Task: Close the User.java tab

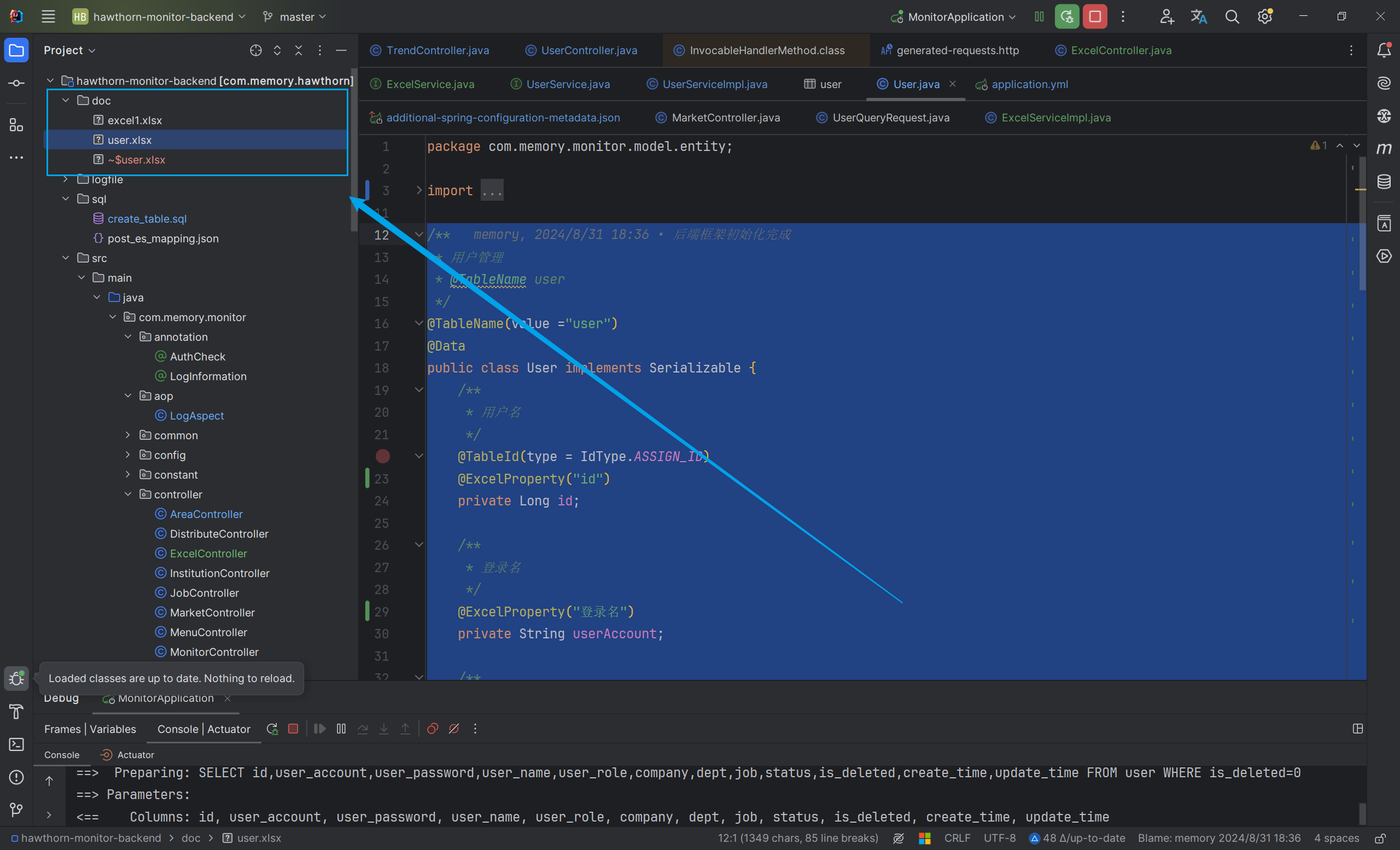Action: pyautogui.click(x=953, y=84)
